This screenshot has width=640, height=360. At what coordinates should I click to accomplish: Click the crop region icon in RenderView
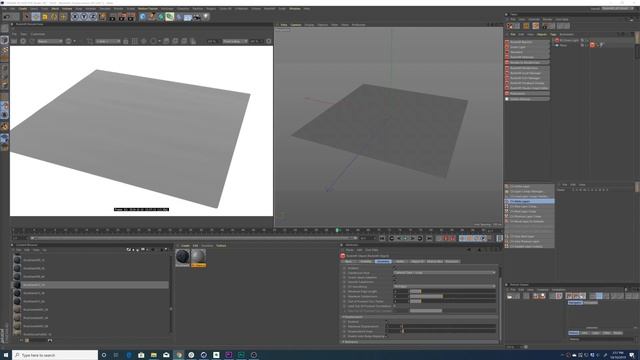coord(90,41)
